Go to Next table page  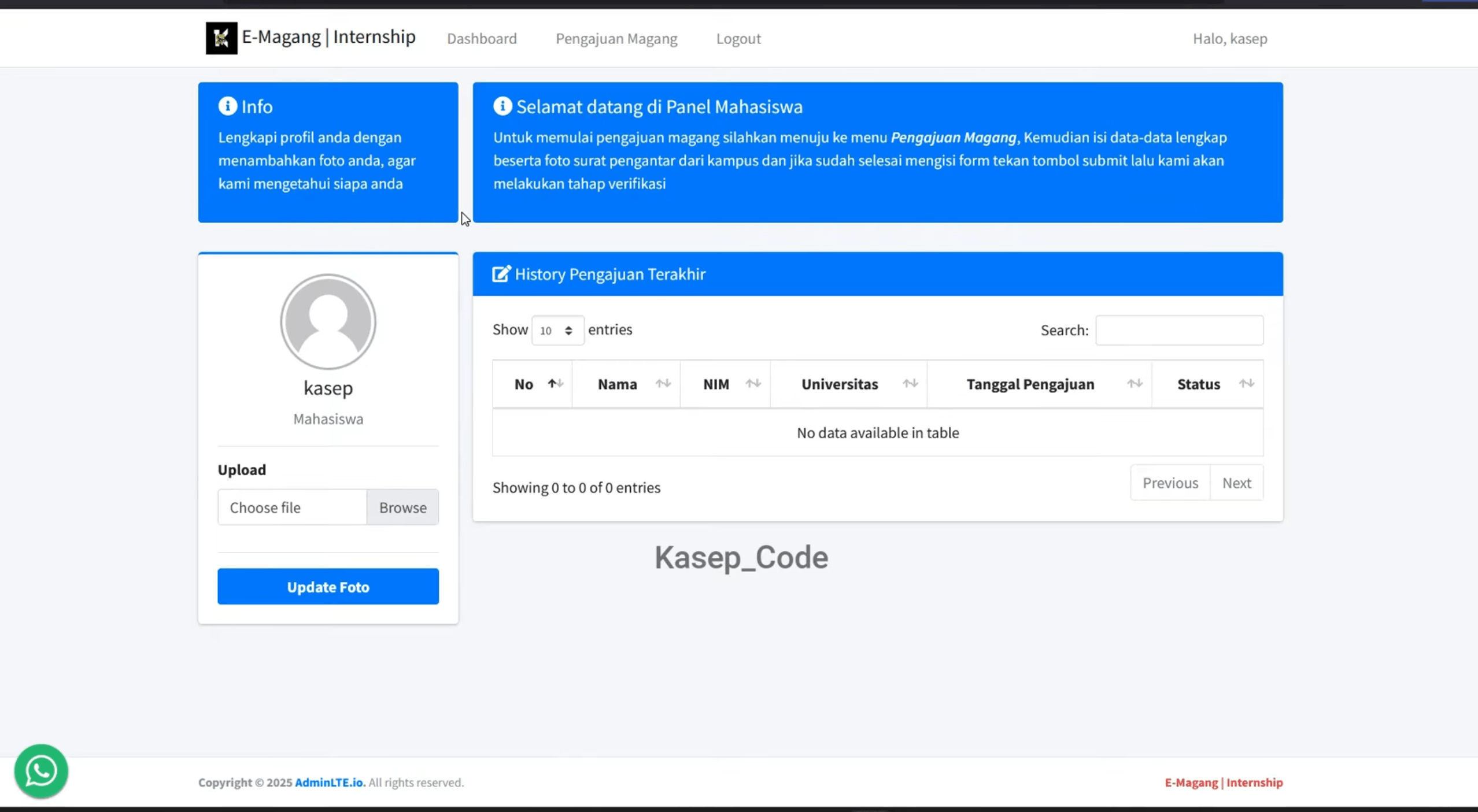tap(1236, 483)
